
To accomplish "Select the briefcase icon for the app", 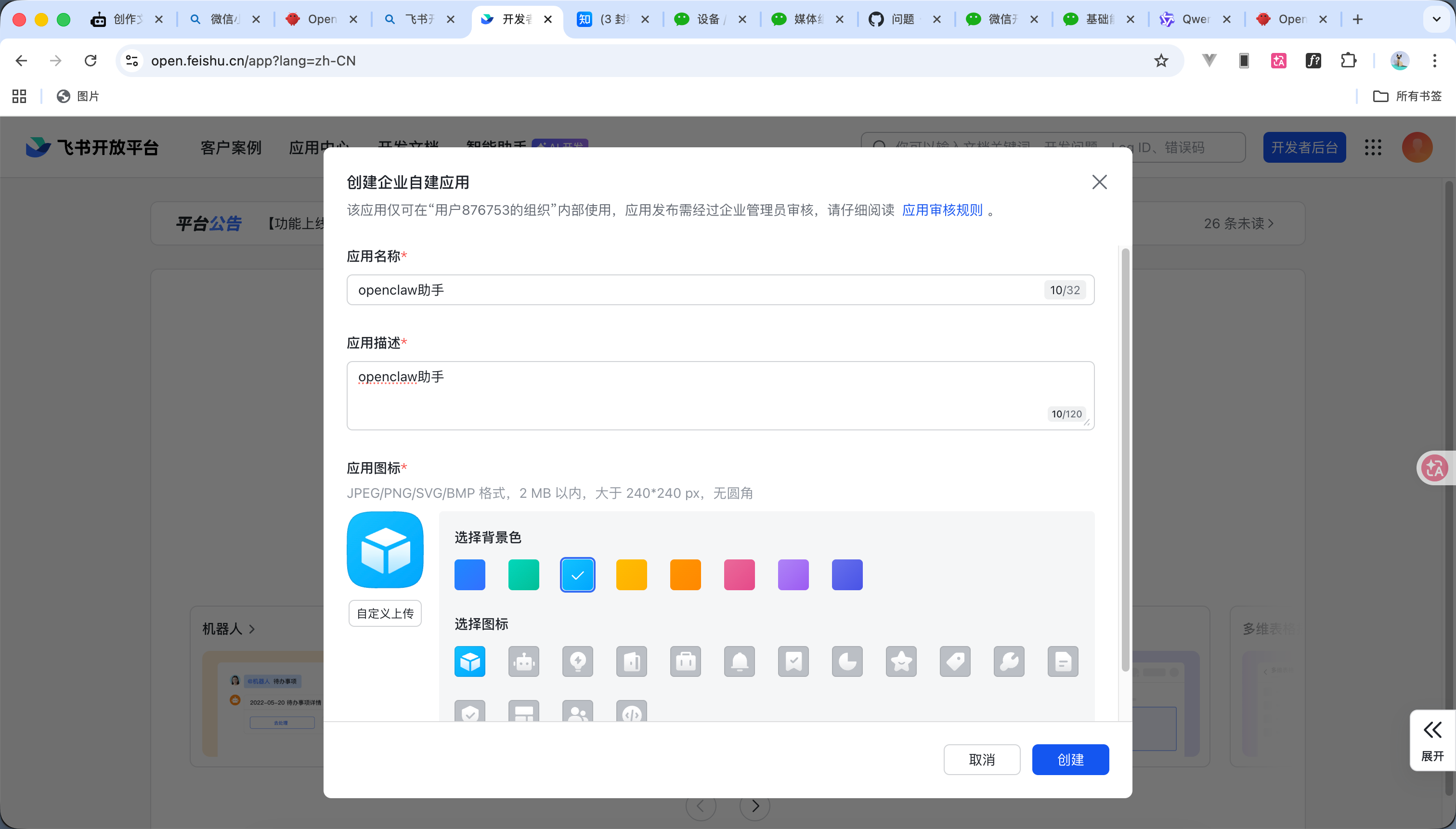I will click(685, 661).
